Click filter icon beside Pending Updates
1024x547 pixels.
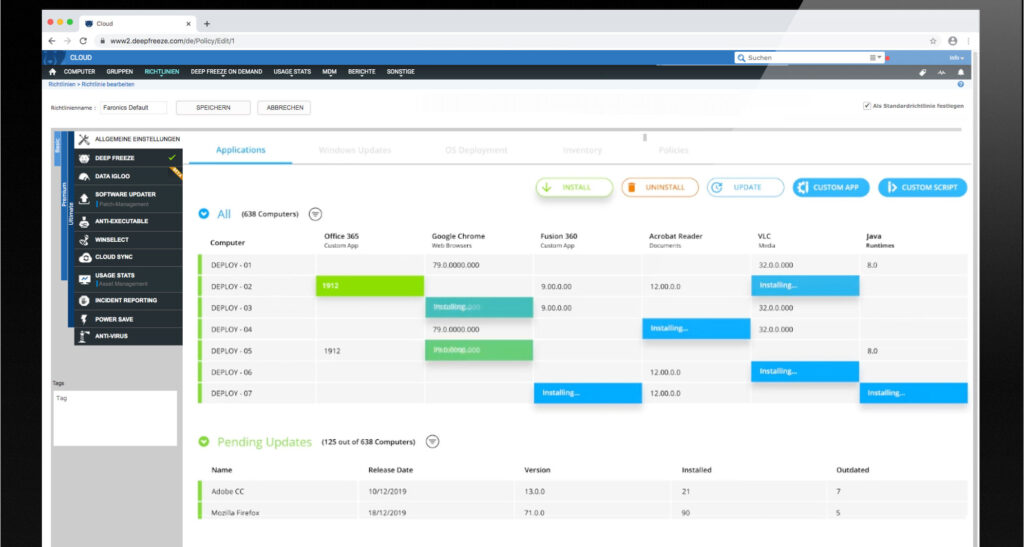[432, 441]
